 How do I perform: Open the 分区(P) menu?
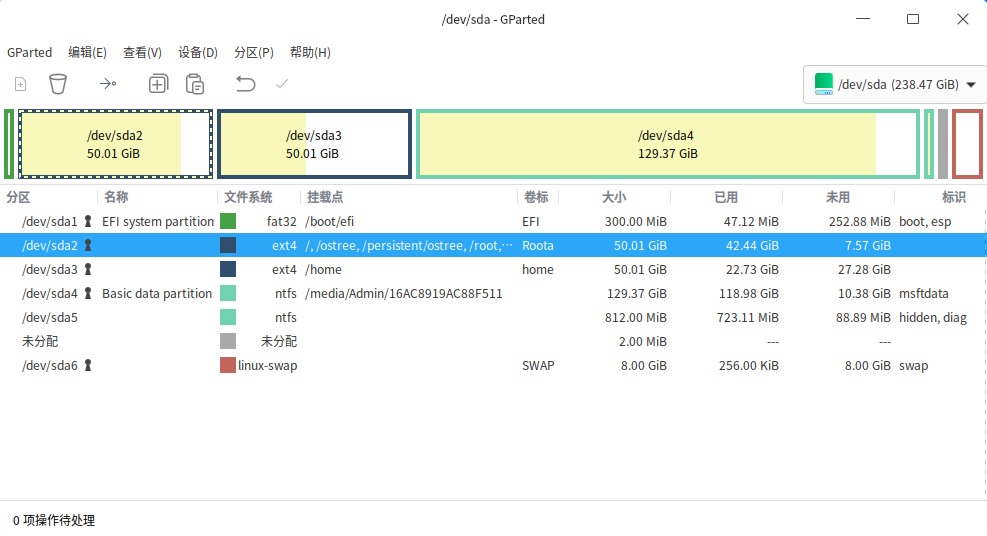click(x=253, y=52)
